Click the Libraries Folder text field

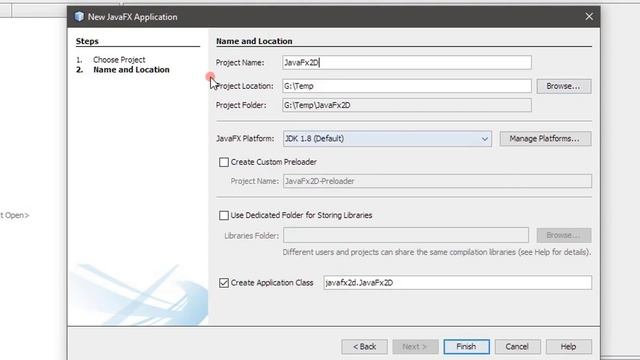406,235
